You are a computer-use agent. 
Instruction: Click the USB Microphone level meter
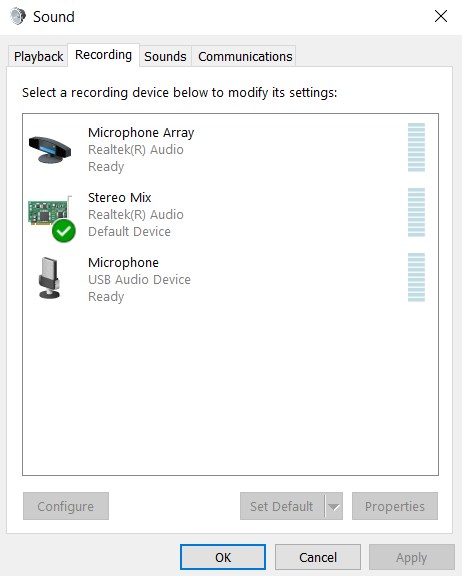416,277
